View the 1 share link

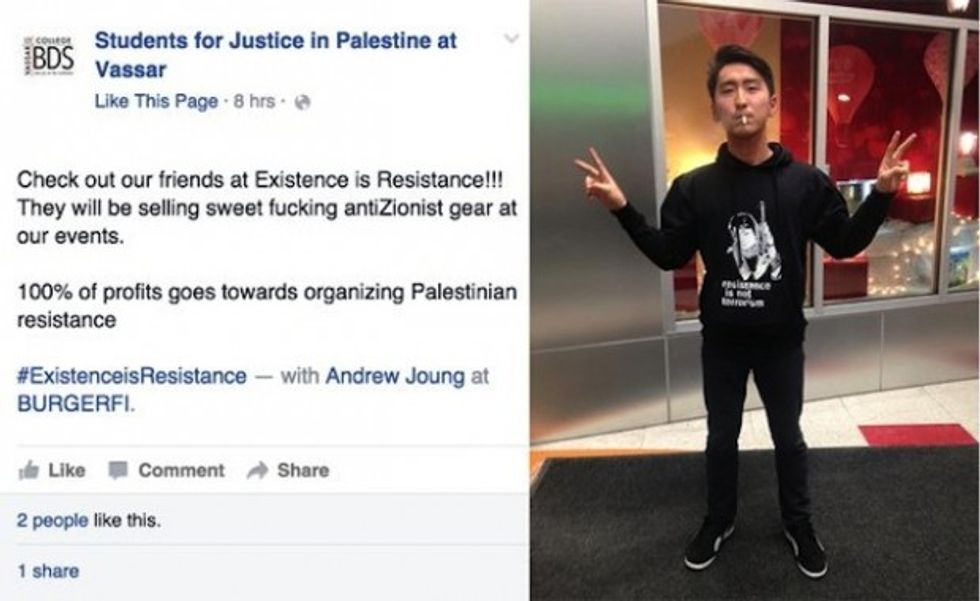[48, 571]
